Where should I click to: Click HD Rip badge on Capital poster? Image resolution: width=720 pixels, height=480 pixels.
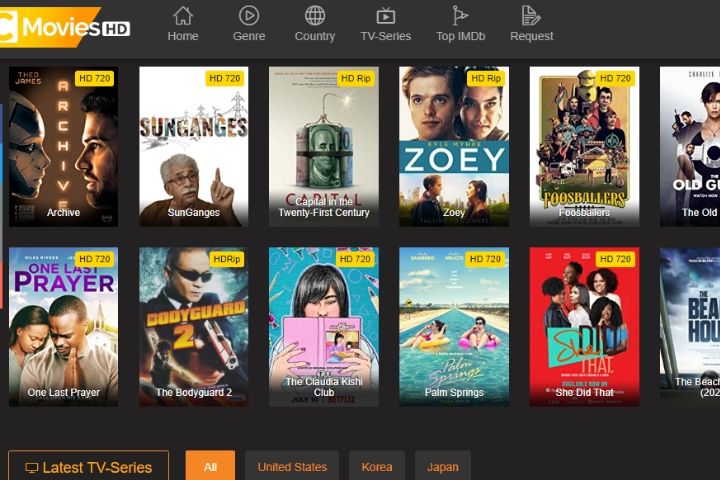click(x=355, y=78)
